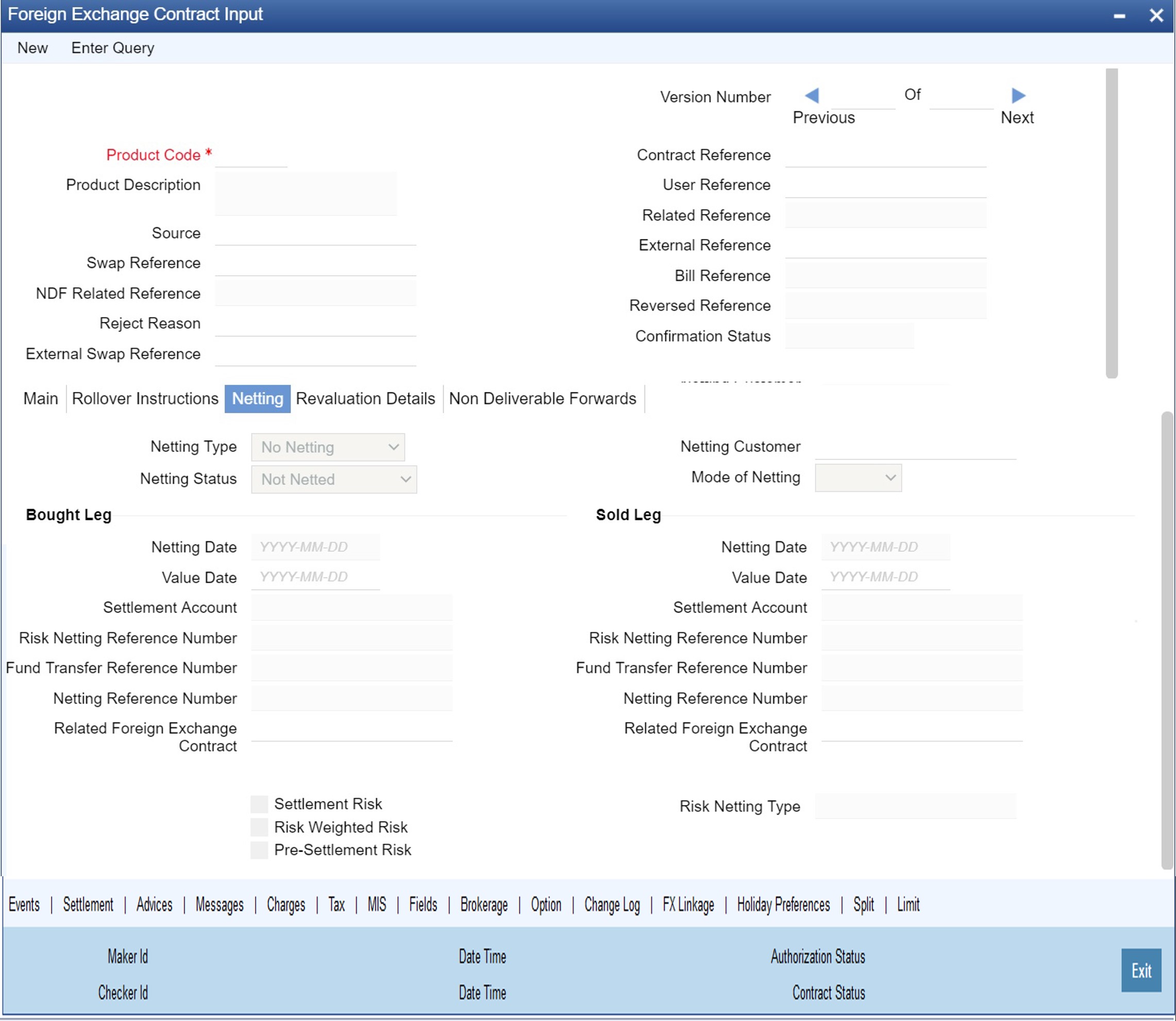The width and height of the screenshot is (1176, 1021).
Task: Click the Product Code input field
Action: pyautogui.click(x=251, y=155)
